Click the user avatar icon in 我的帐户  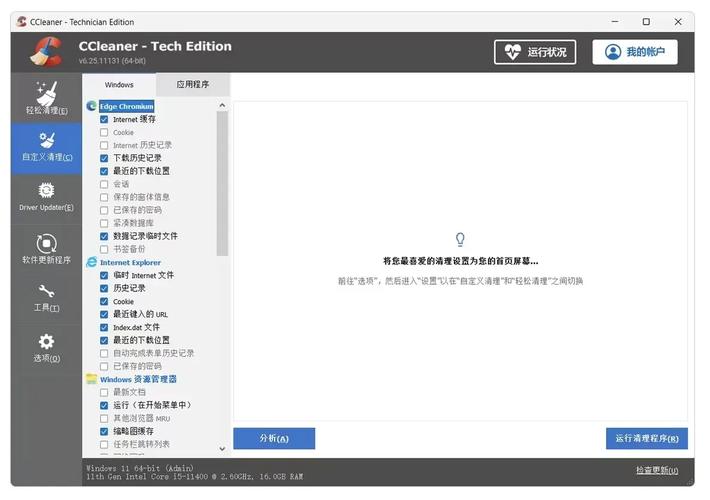pos(613,52)
